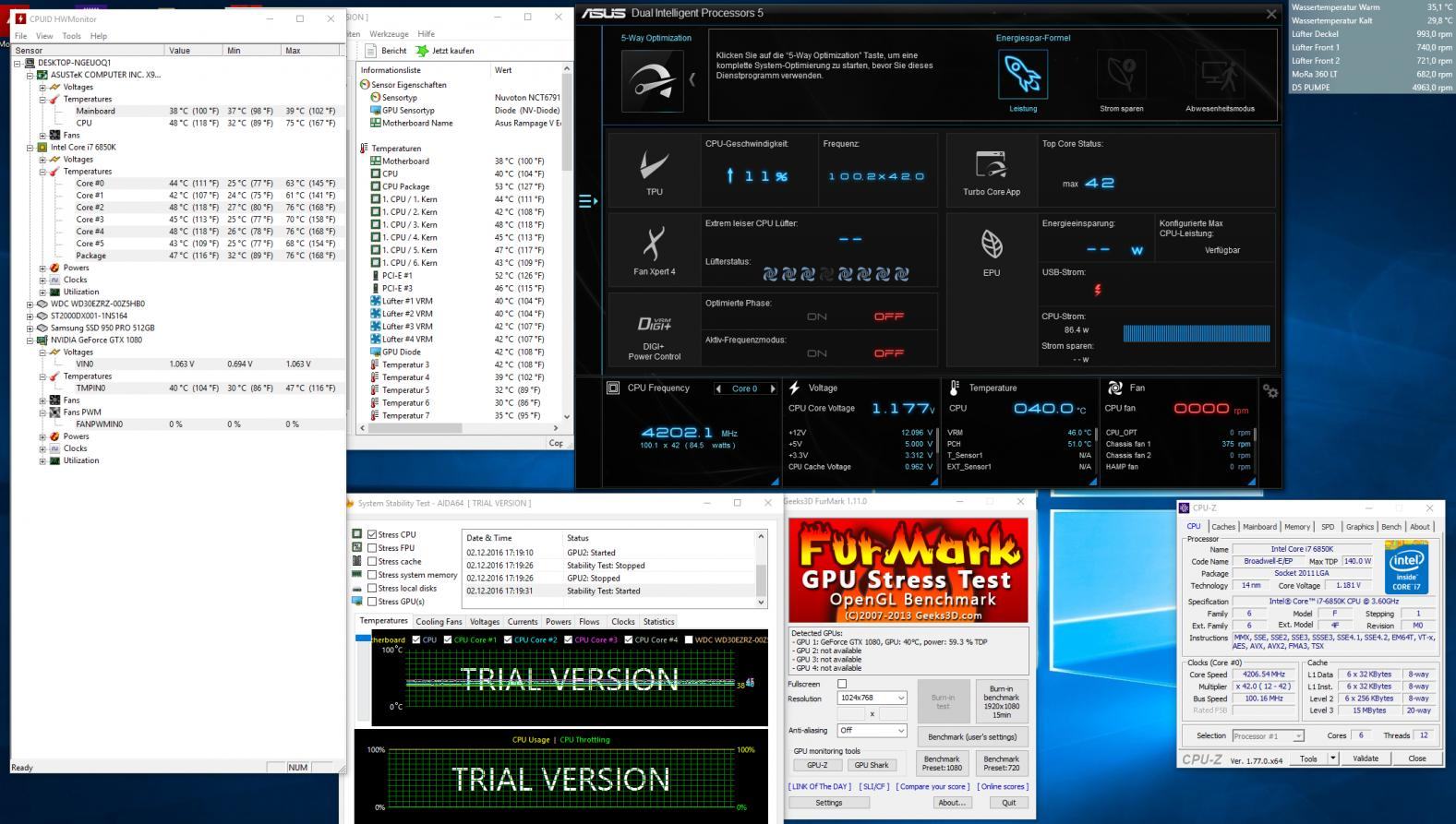Open Bericht report in AIDA64 toolbar
Screen dimensions: 1456x824
[387, 51]
